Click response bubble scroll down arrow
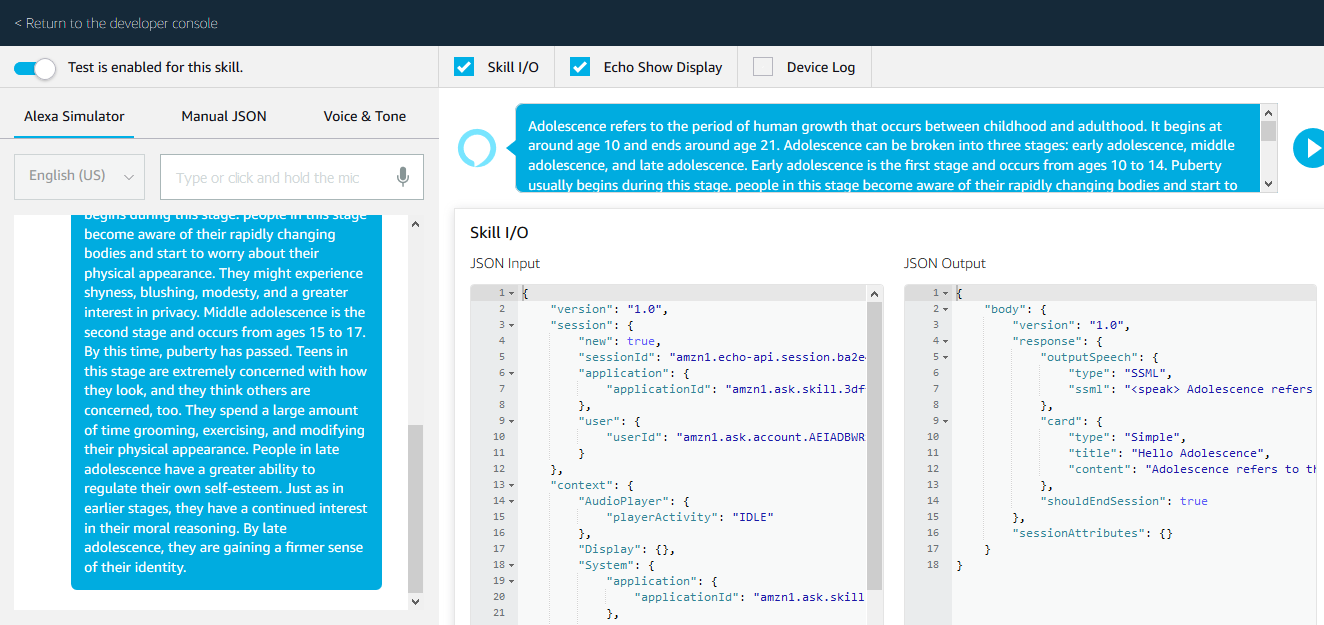The width and height of the screenshot is (1324, 625). [1269, 184]
